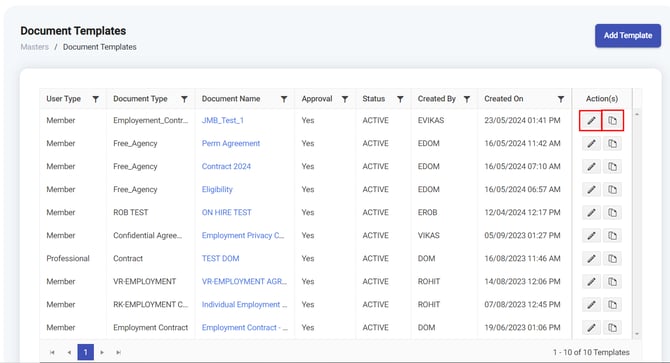Screen dimensions: 670x363
Task: Click the Add Template button
Action: (628, 35)
